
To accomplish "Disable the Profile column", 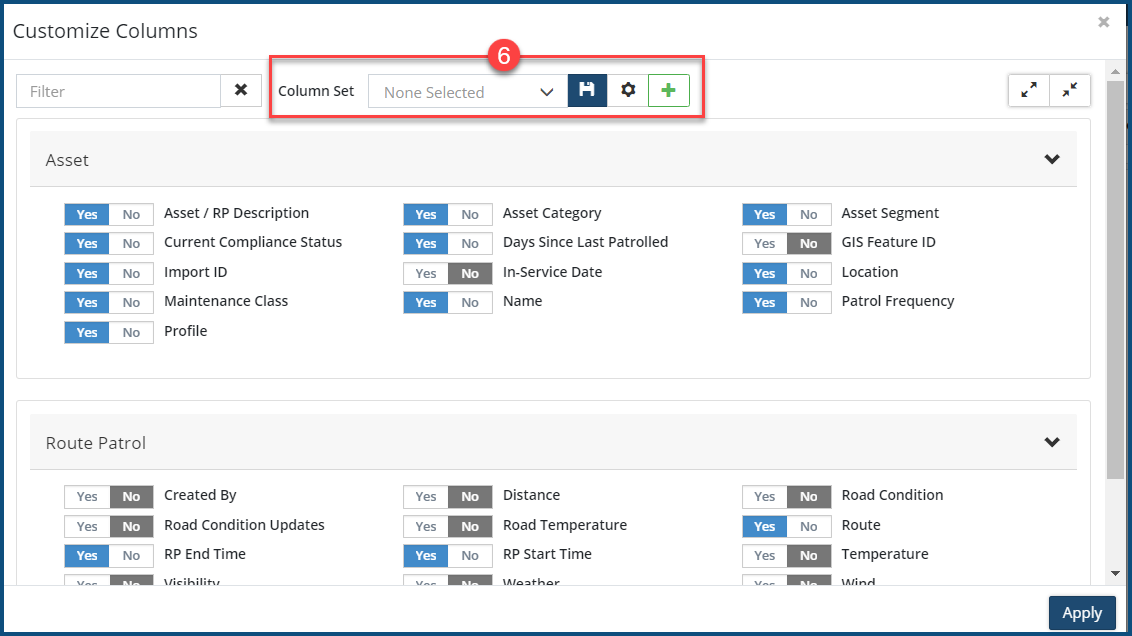I will [x=131, y=332].
